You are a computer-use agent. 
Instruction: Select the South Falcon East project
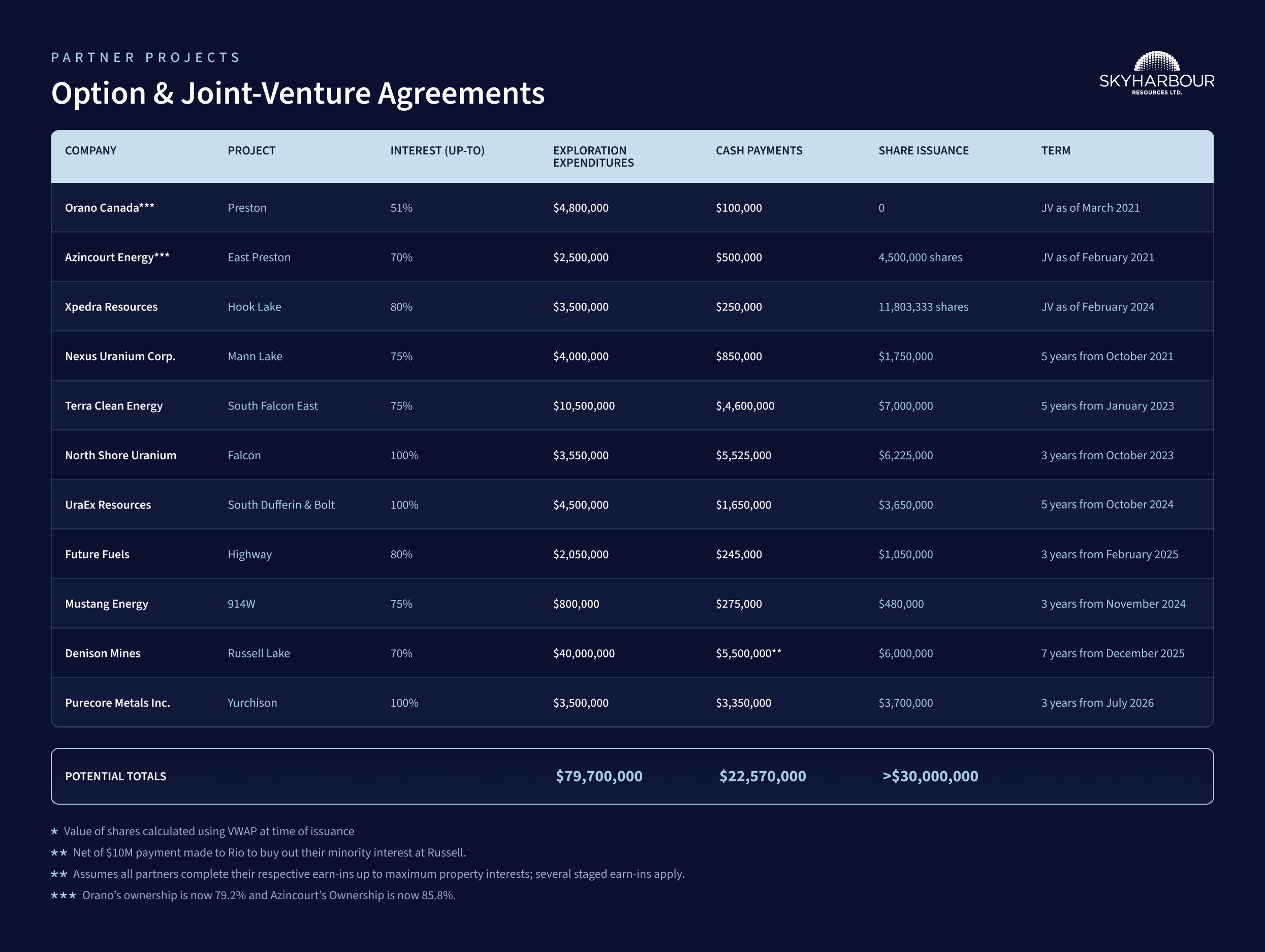point(273,406)
